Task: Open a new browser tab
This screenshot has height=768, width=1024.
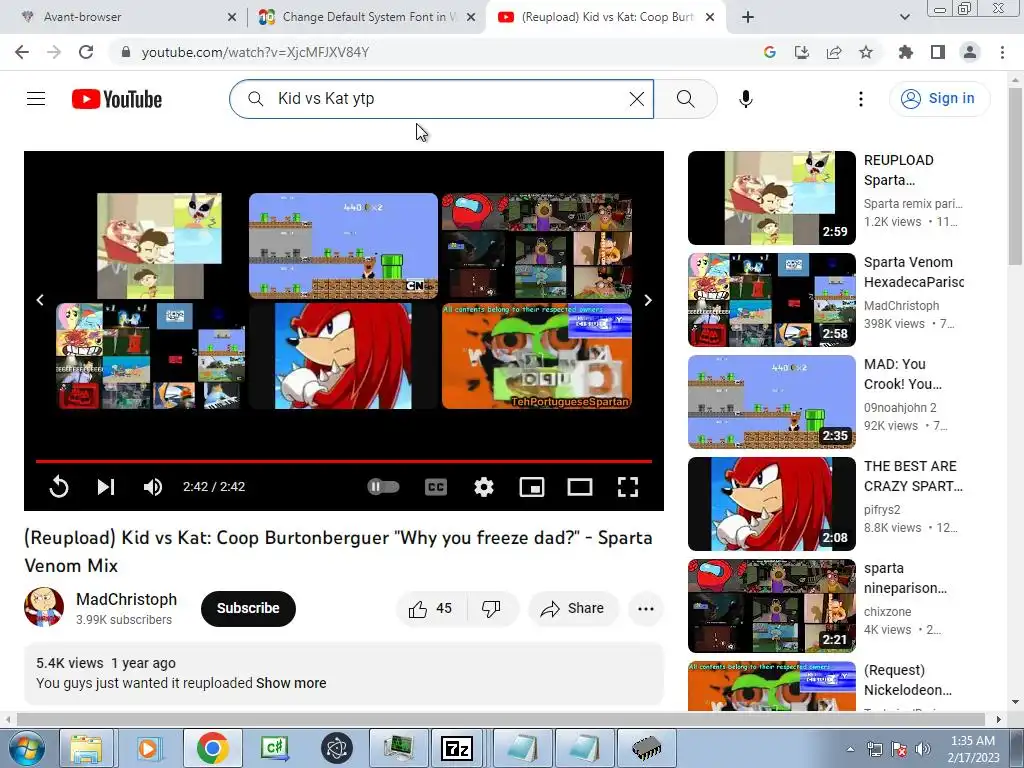Action: coord(748,17)
